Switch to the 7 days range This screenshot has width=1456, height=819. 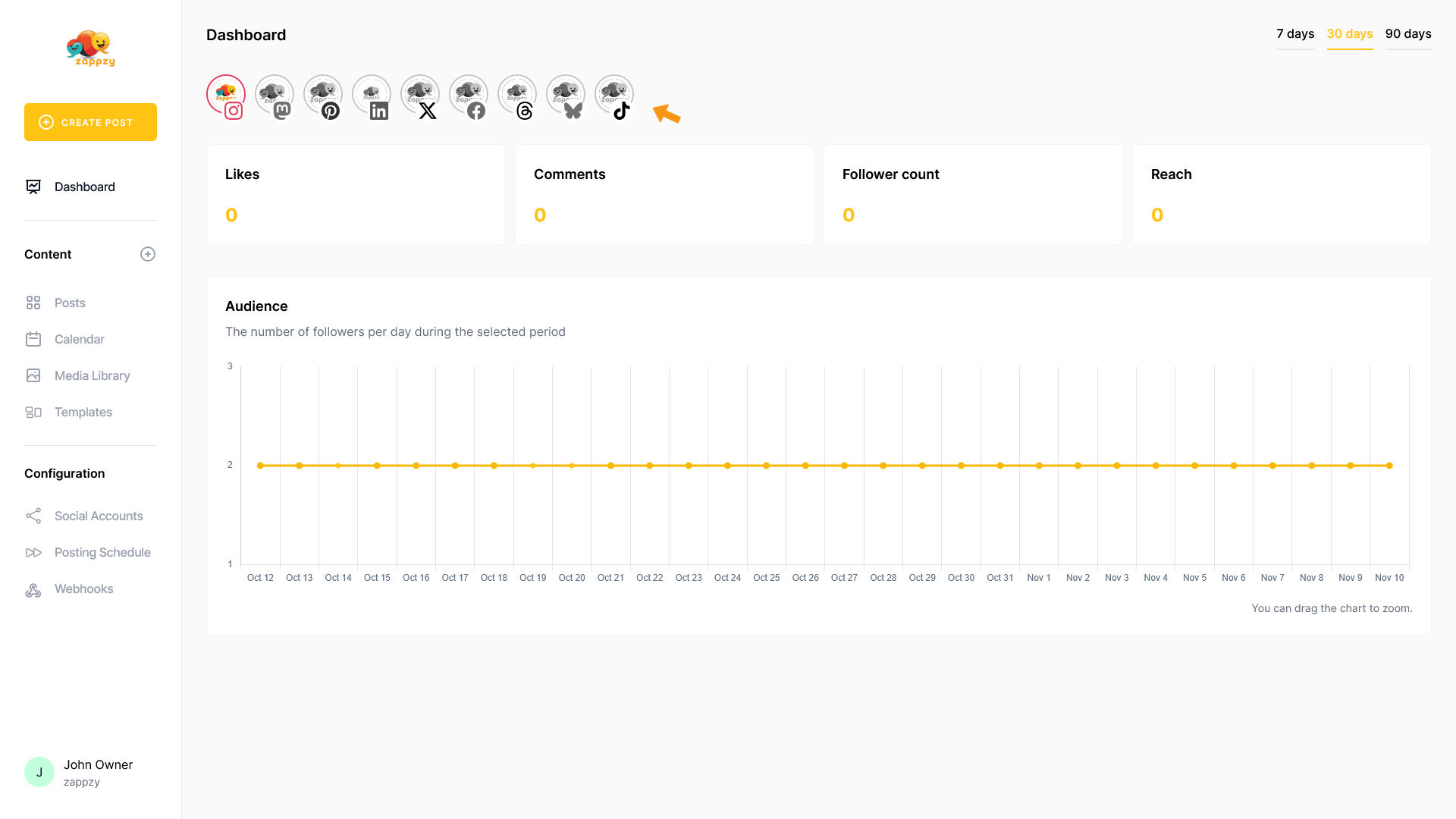tap(1295, 34)
